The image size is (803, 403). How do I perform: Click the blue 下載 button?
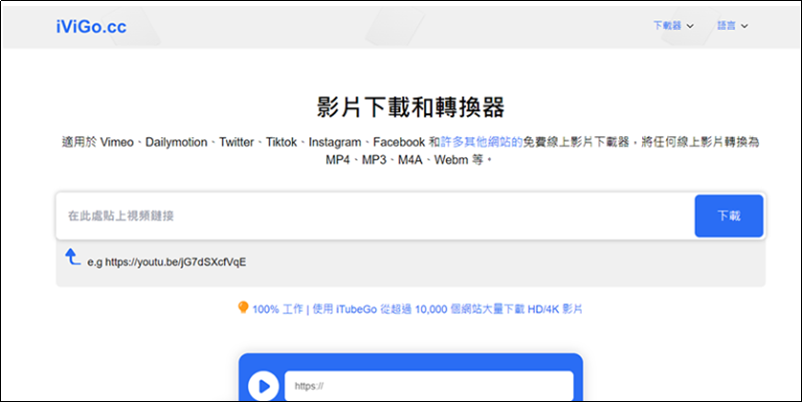(729, 216)
